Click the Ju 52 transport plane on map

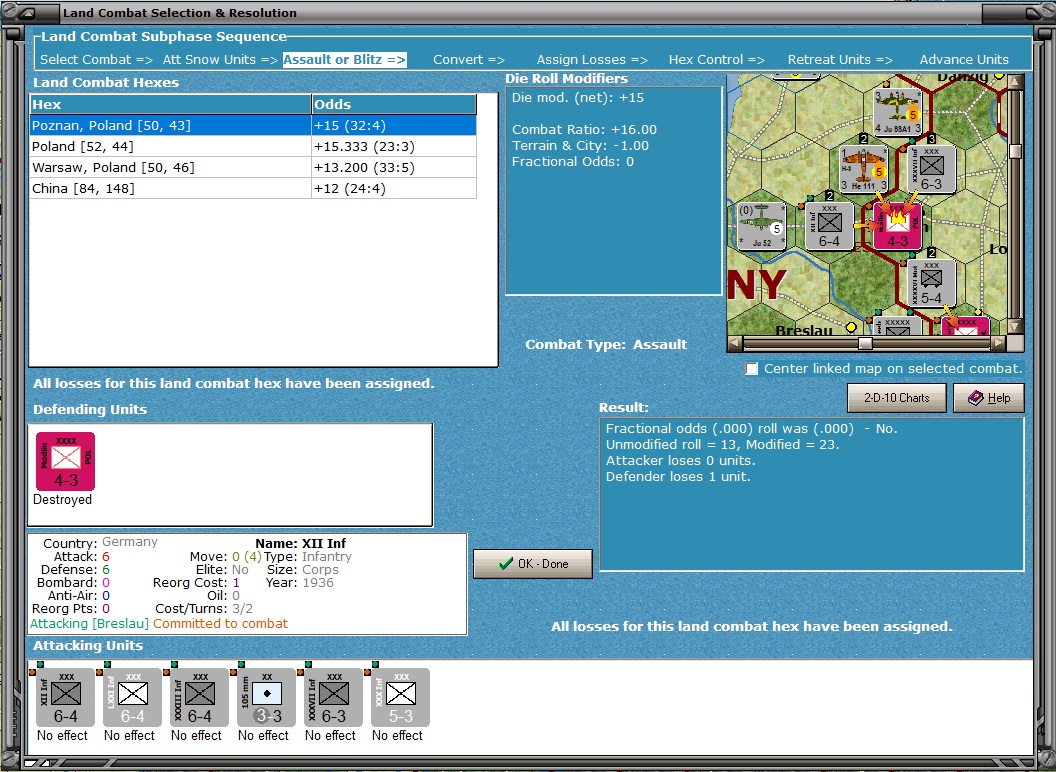coord(762,226)
